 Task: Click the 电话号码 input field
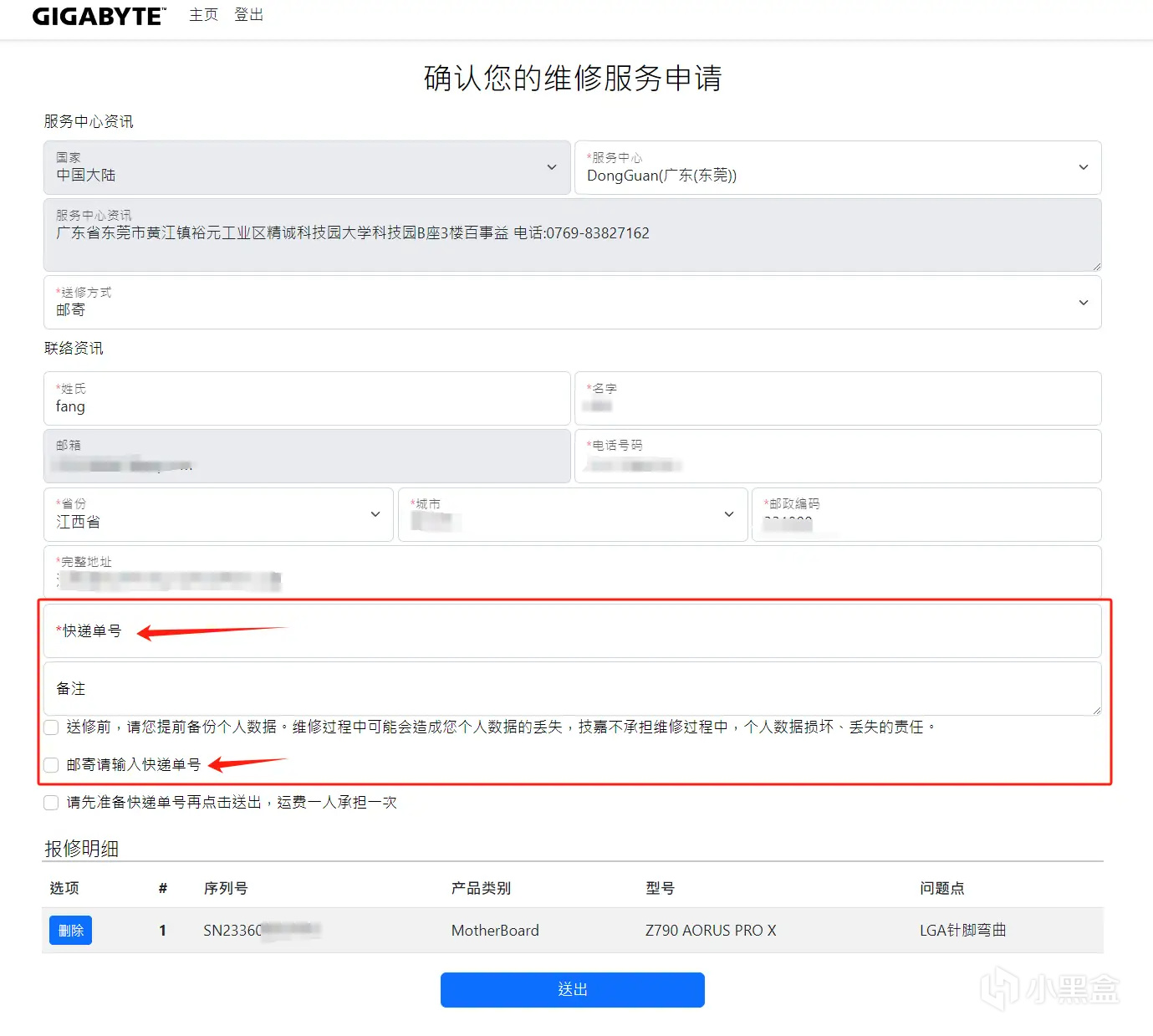click(x=838, y=456)
